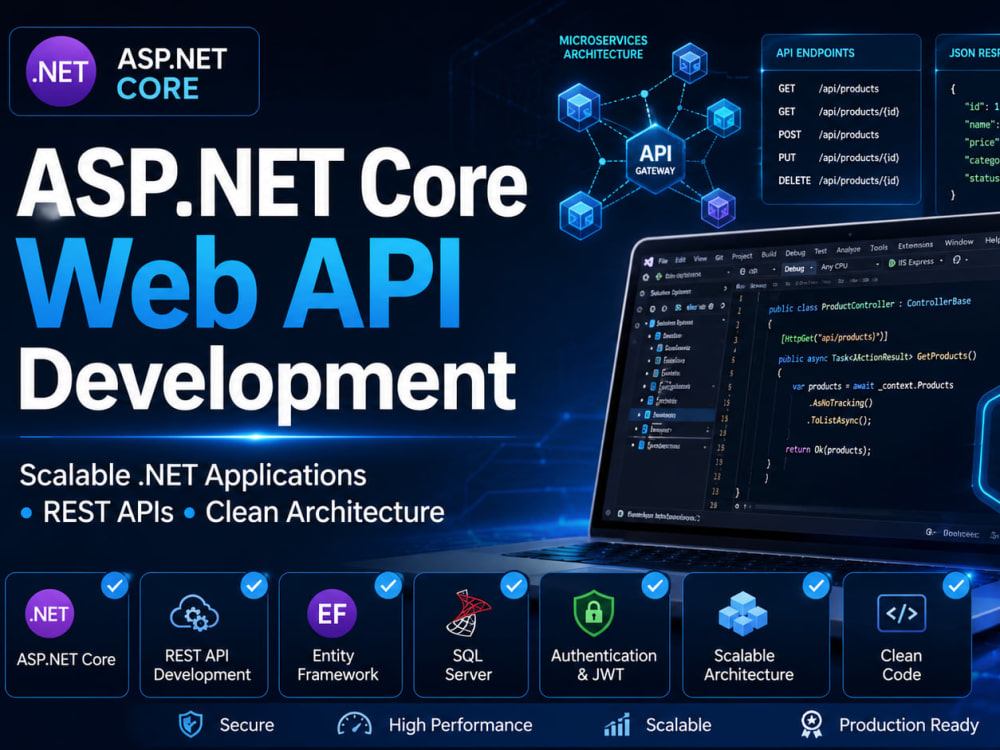The image size is (1000, 750).
Task: Toggle the checkmark on REST API Development card
Action: point(254,585)
